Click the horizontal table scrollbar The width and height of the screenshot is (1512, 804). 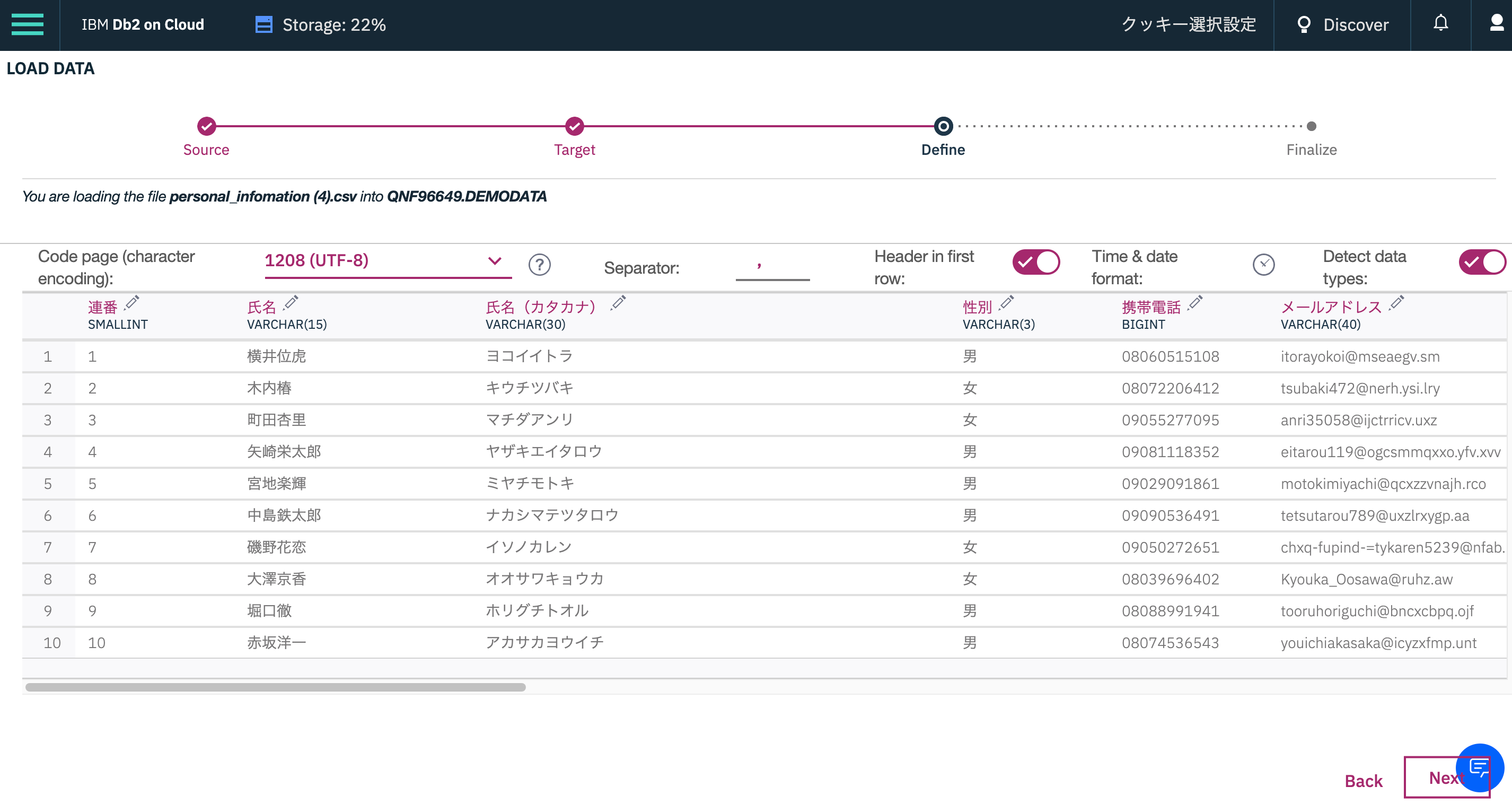coord(275,687)
